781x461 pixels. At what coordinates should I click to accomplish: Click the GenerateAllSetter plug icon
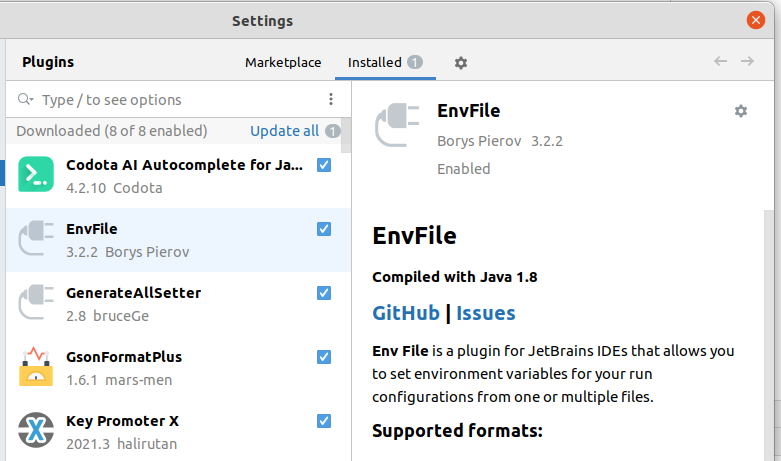pyautogui.click(x=36, y=303)
